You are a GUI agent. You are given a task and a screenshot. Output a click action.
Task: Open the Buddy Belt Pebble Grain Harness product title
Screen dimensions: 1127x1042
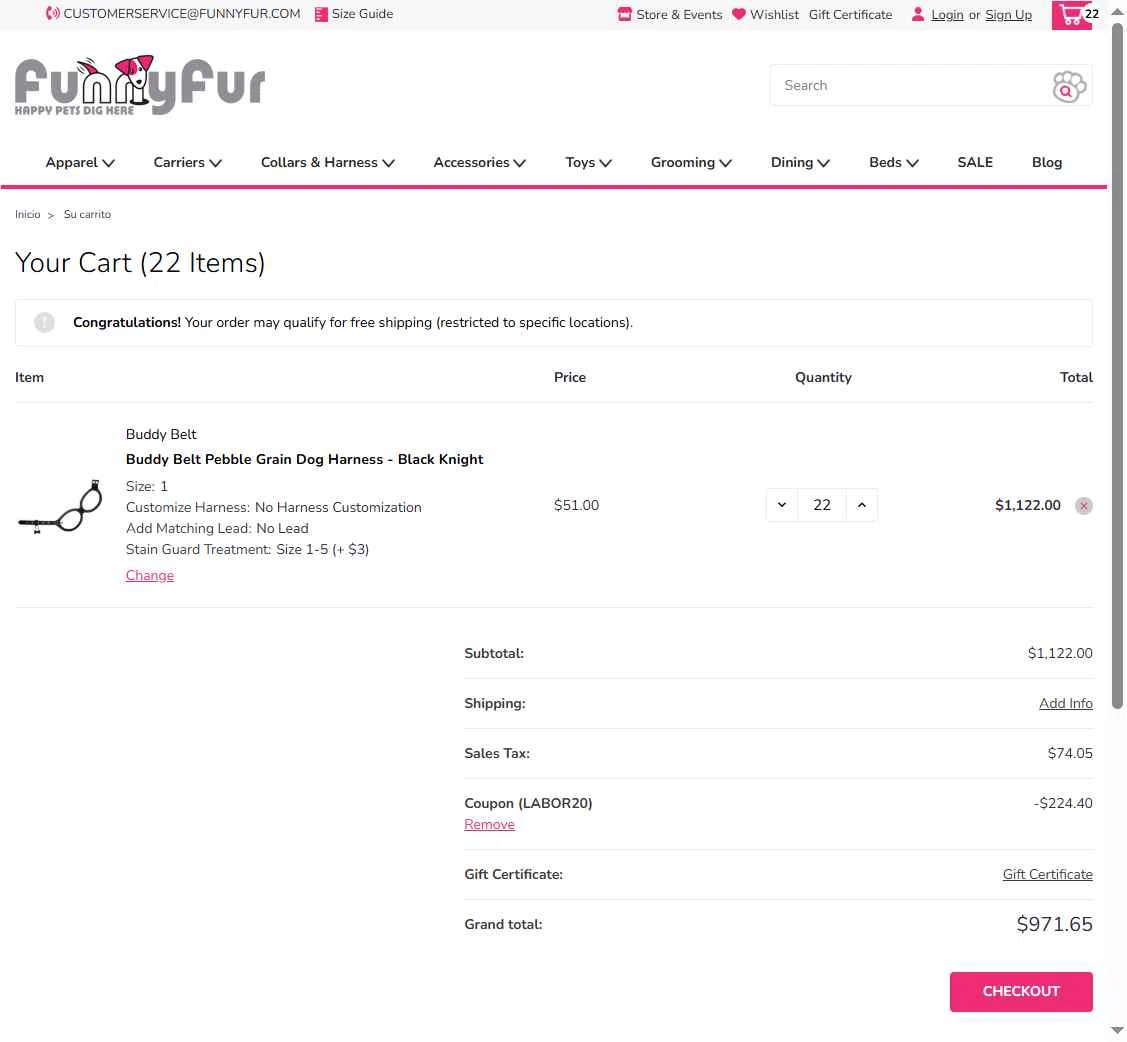[304, 459]
